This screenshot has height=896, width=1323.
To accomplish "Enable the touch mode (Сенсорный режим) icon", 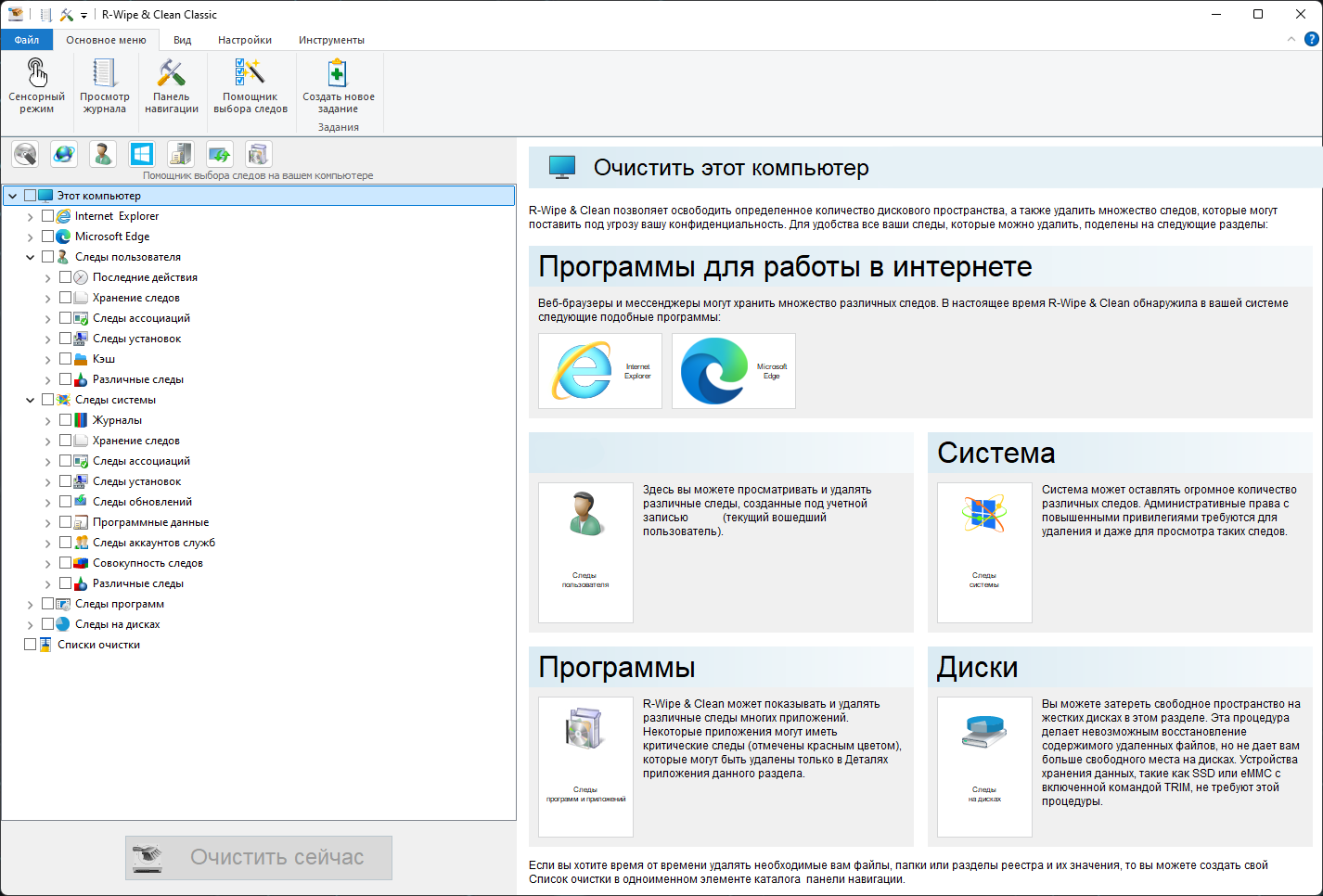I will click(x=36, y=85).
